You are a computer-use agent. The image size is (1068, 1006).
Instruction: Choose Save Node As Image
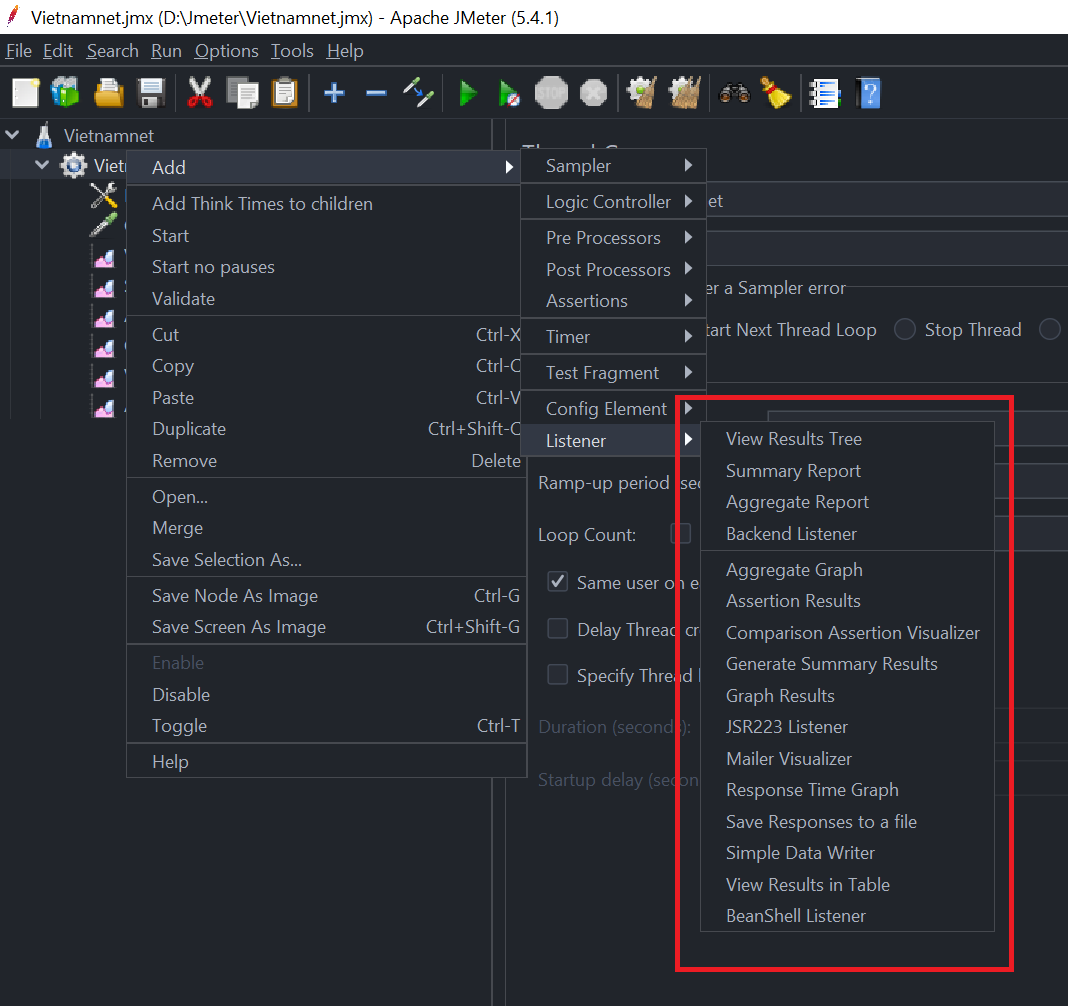click(327, 596)
